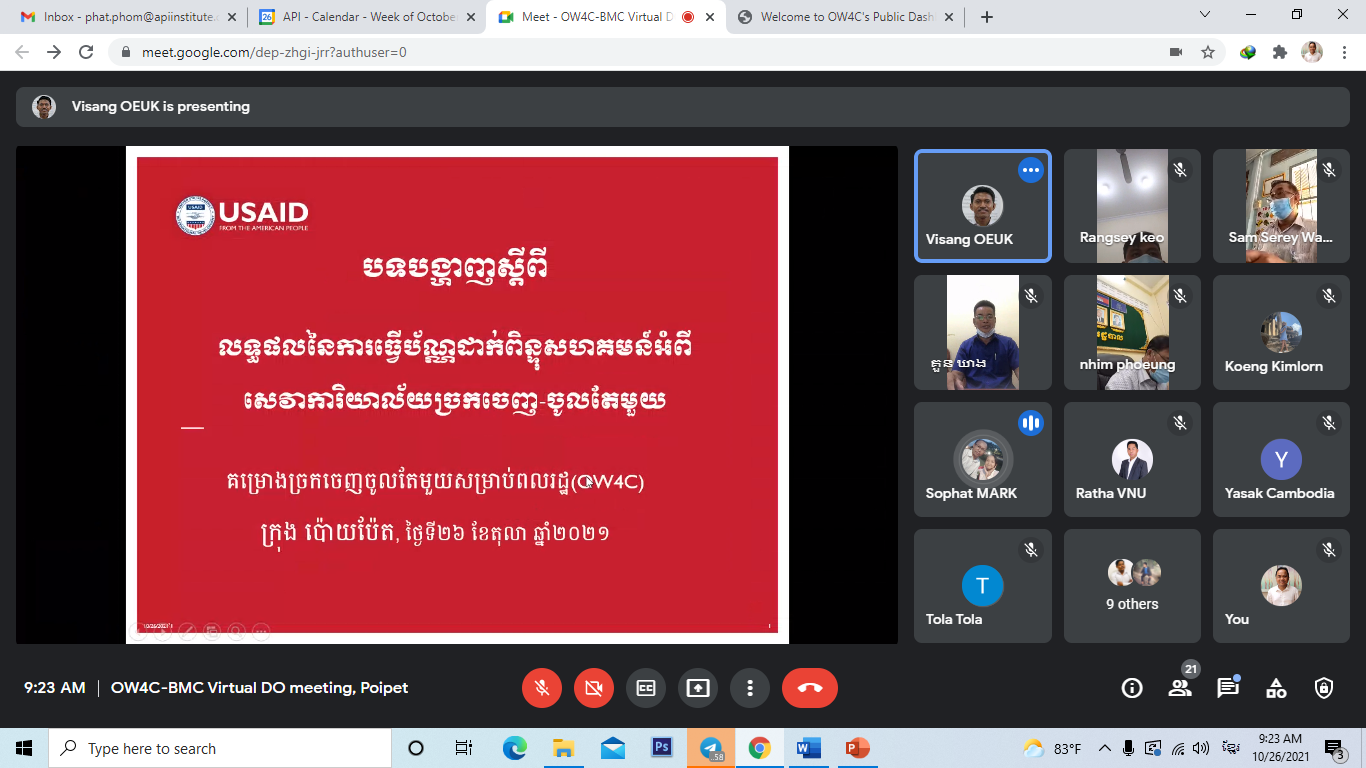Click the bookmark star in address bar
This screenshot has width=1366, height=768.
click(x=1208, y=52)
